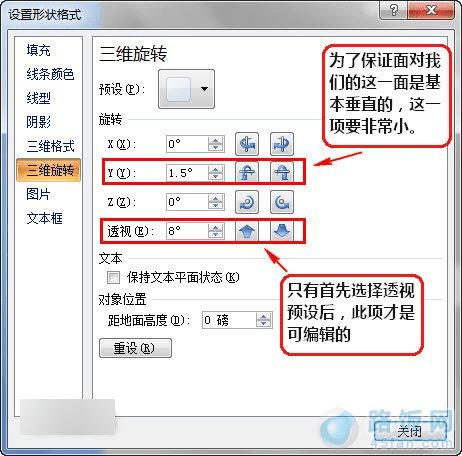Click the Y rotate down icon

(282, 173)
